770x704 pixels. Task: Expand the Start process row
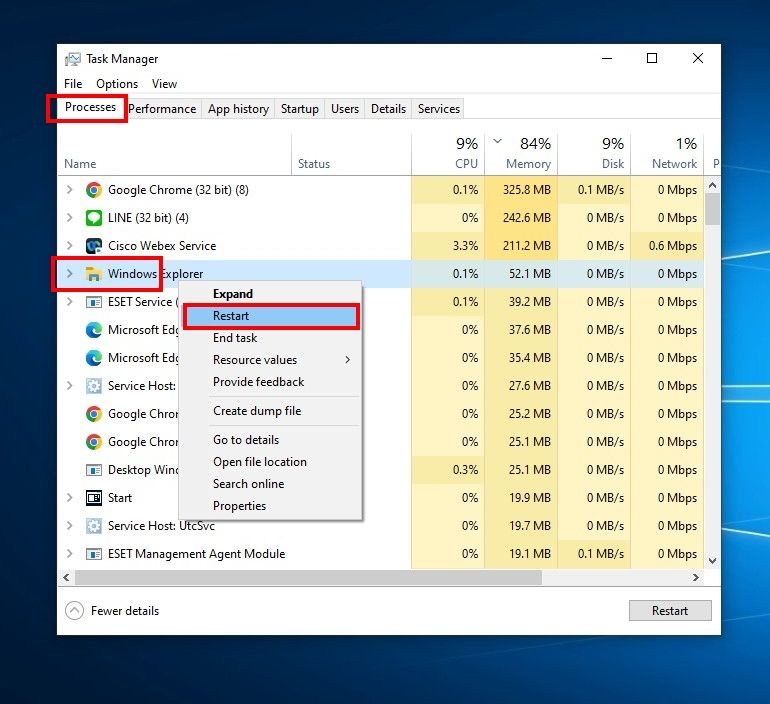coord(70,498)
